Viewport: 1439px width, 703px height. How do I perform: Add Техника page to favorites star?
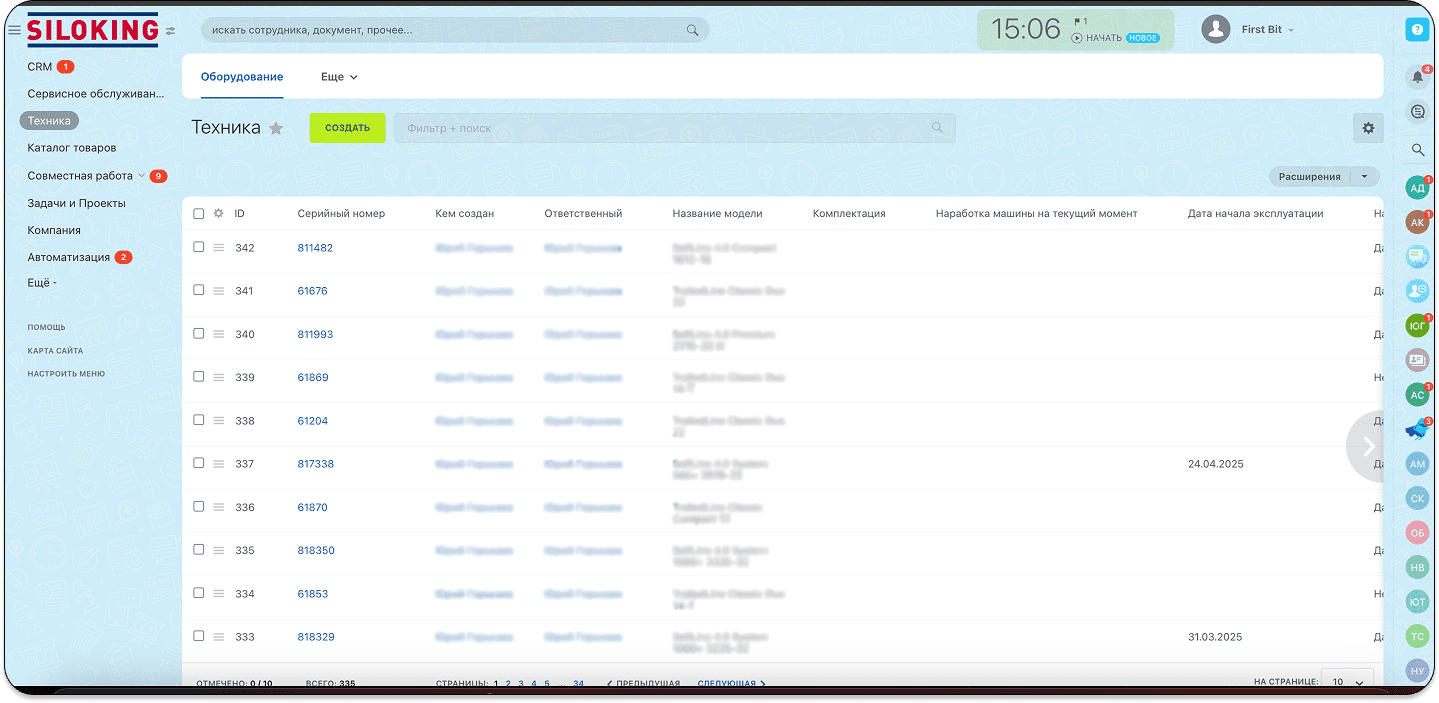click(277, 128)
